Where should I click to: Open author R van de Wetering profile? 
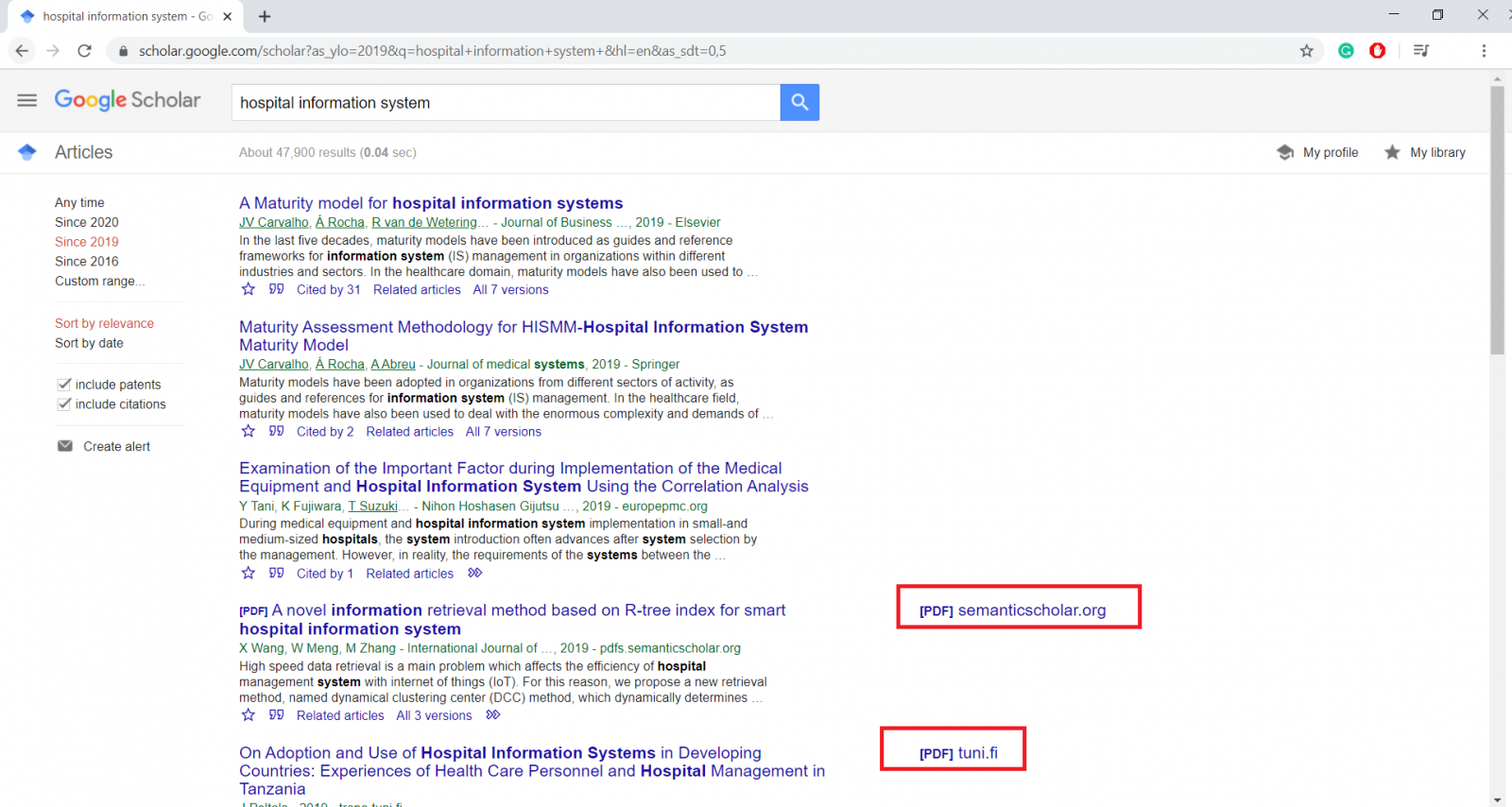(x=424, y=222)
